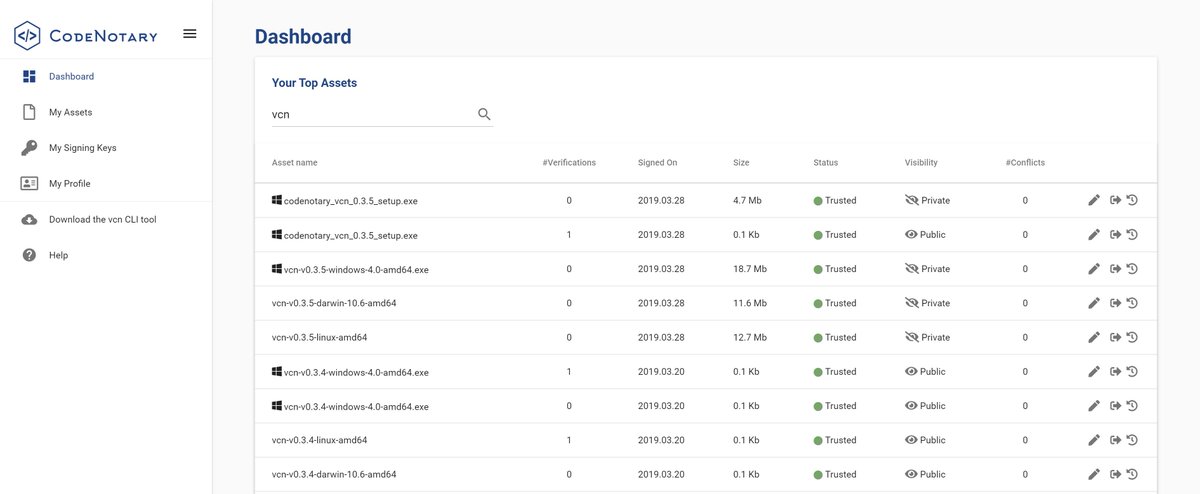
Task: Click the 11.6 Mb size cell
Action: [750, 303]
